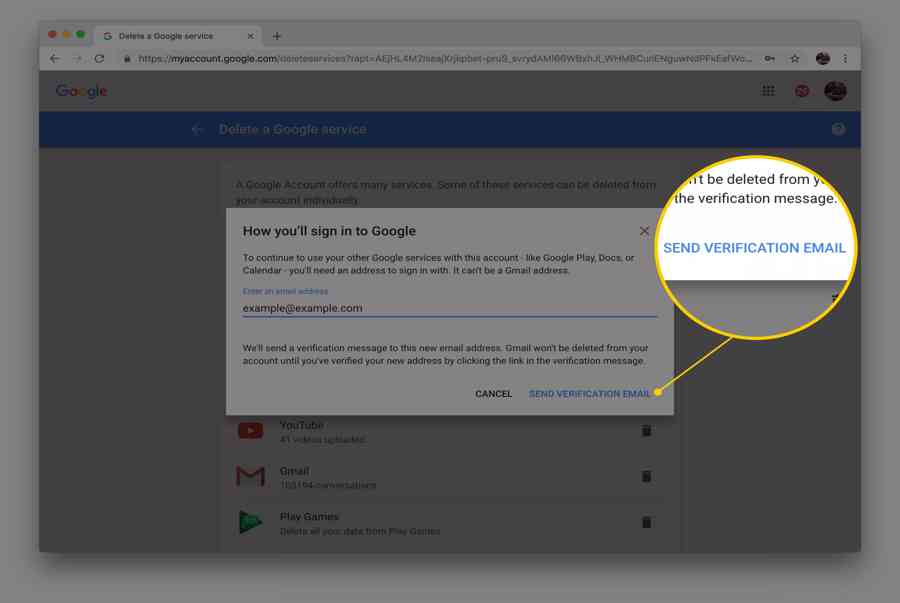Focus the email address input field
The image size is (900, 603).
click(x=449, y=308)
